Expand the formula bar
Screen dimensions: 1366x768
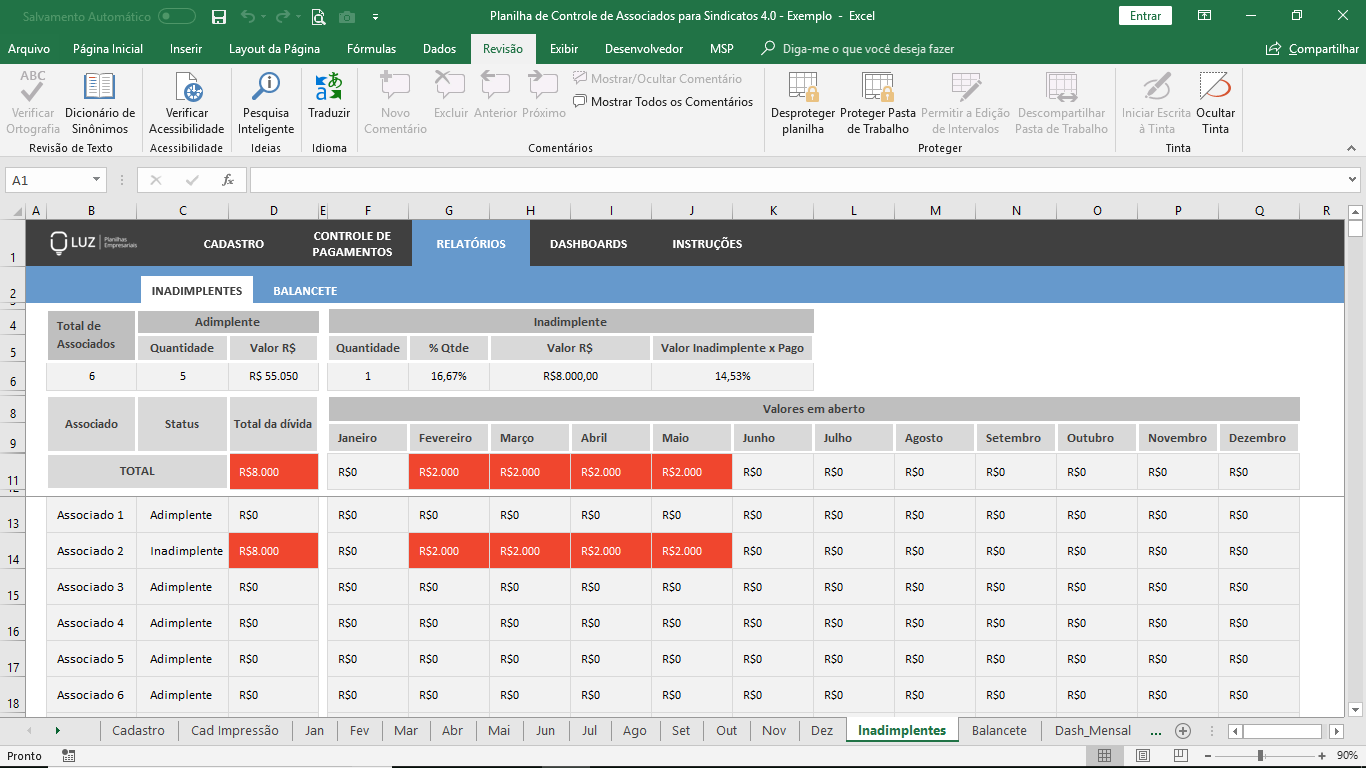1353,180
